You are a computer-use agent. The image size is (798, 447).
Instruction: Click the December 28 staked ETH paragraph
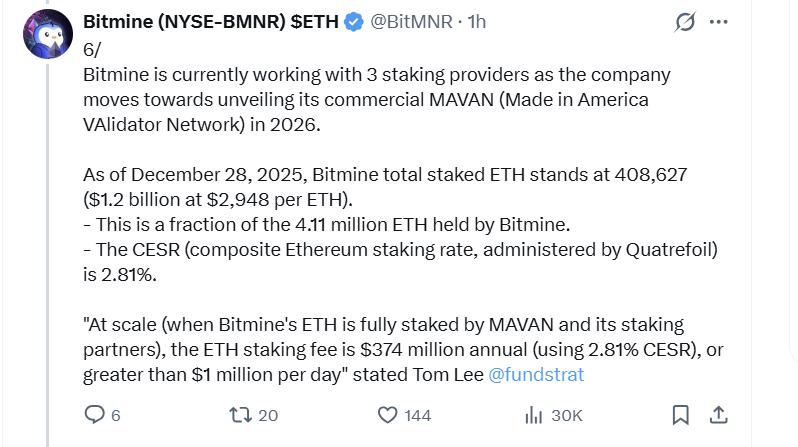point(384,185)
